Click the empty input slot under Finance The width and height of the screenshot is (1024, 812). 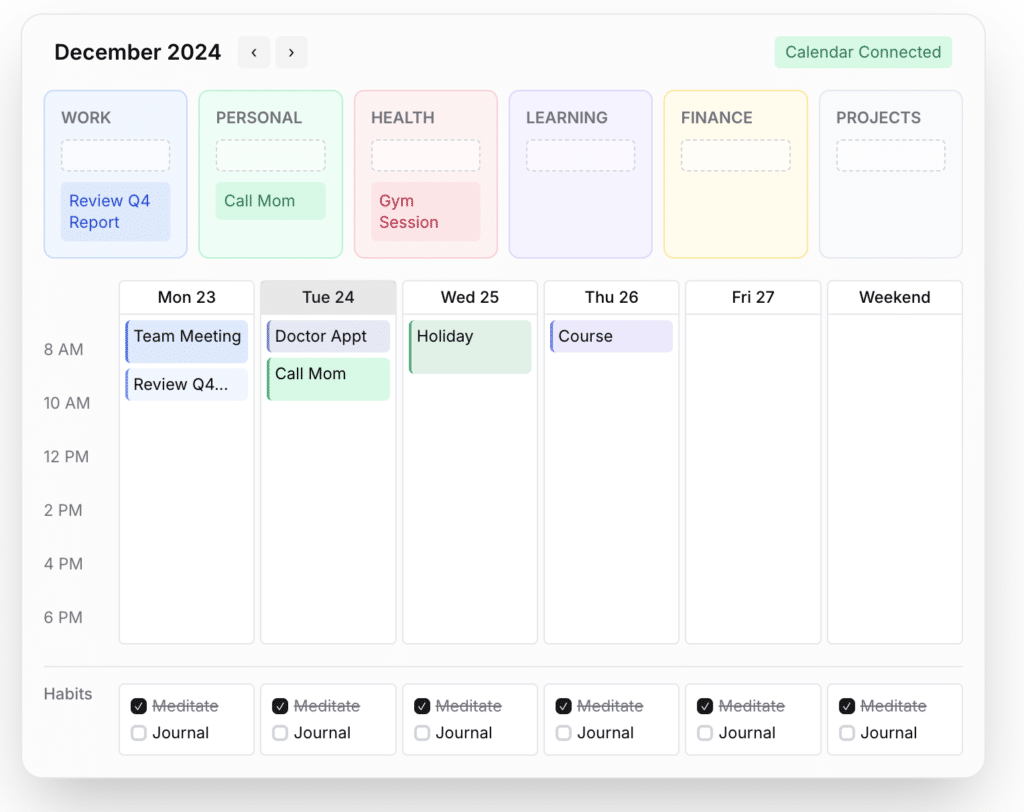735,156
